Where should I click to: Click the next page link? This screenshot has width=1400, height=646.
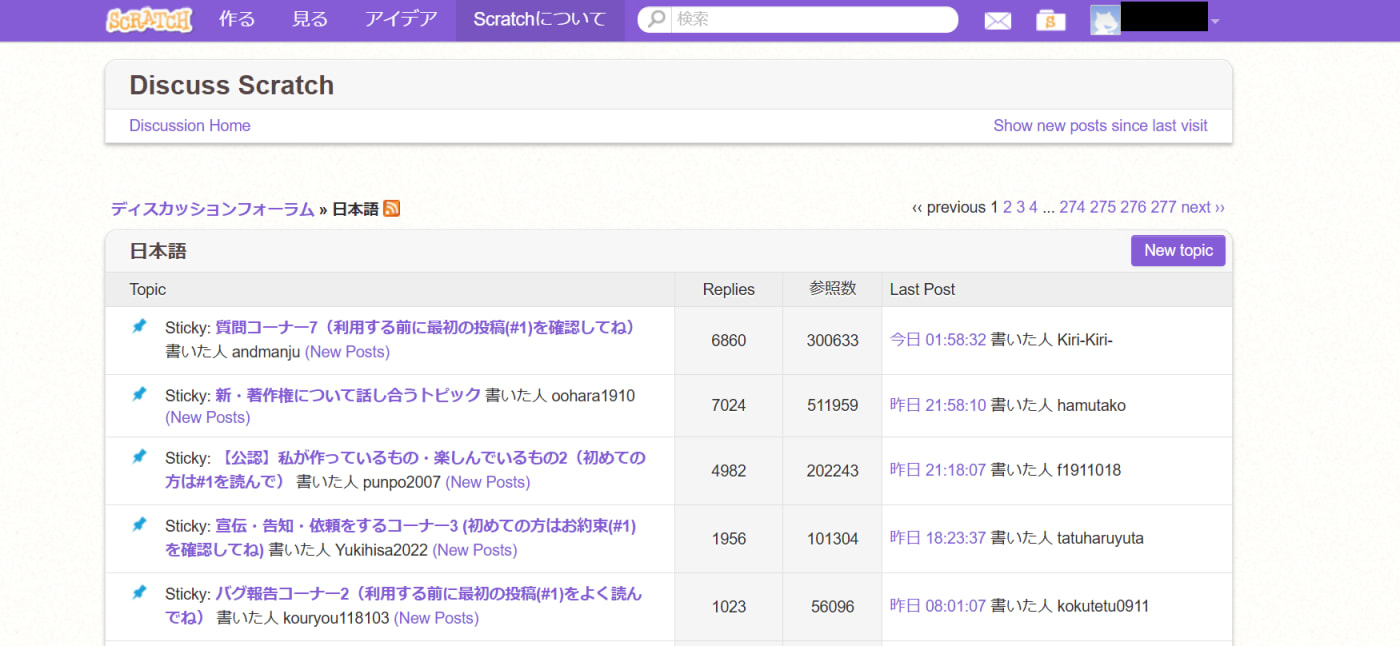[1203, 207]
